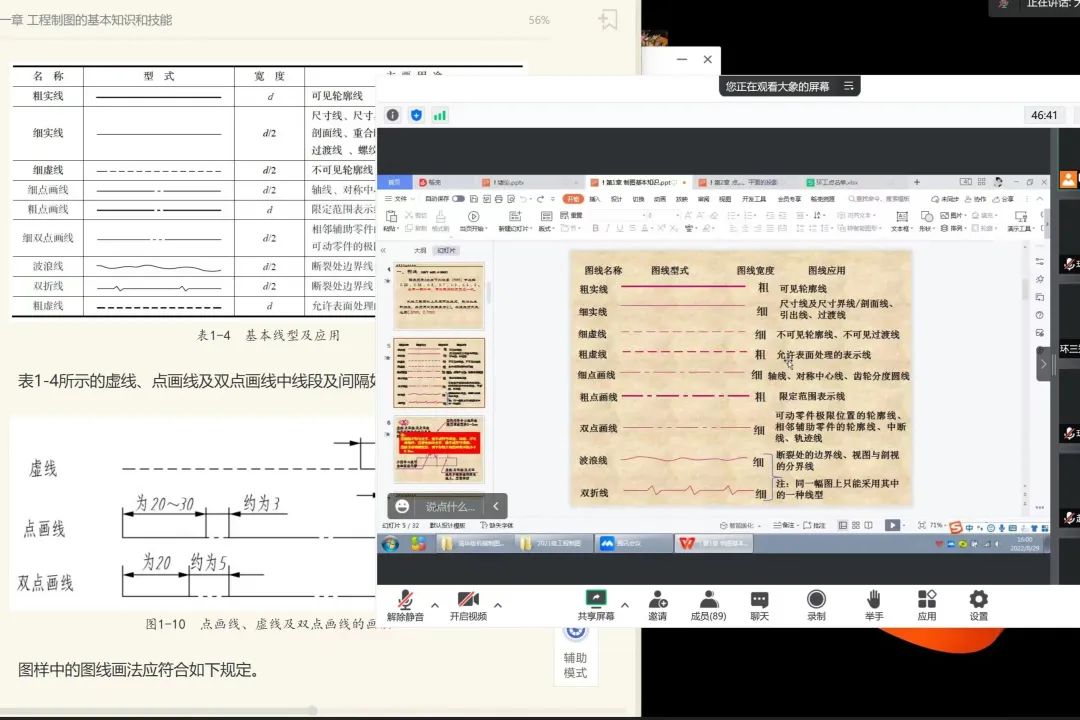Expand the share screen options arrow
1080x720 pixels.
tap(625, 605)
